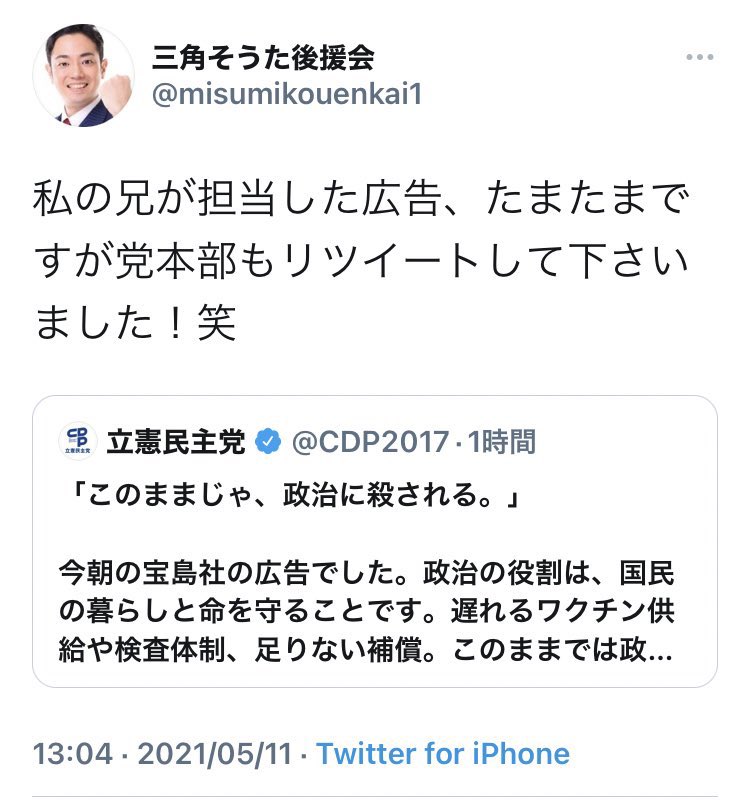Image resolution: width=750 pixels, height=800 pixels.
Task: Tap the 13:04 tweet time
Action: pyautogui.click(x=73, y=754)
